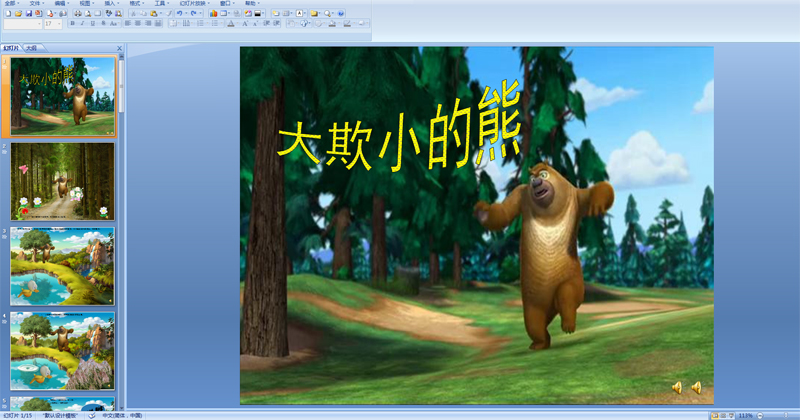Open the 格式 (Format) menu
The width and height of the screenshot is (800, 420).
click(x=136, y=3)
